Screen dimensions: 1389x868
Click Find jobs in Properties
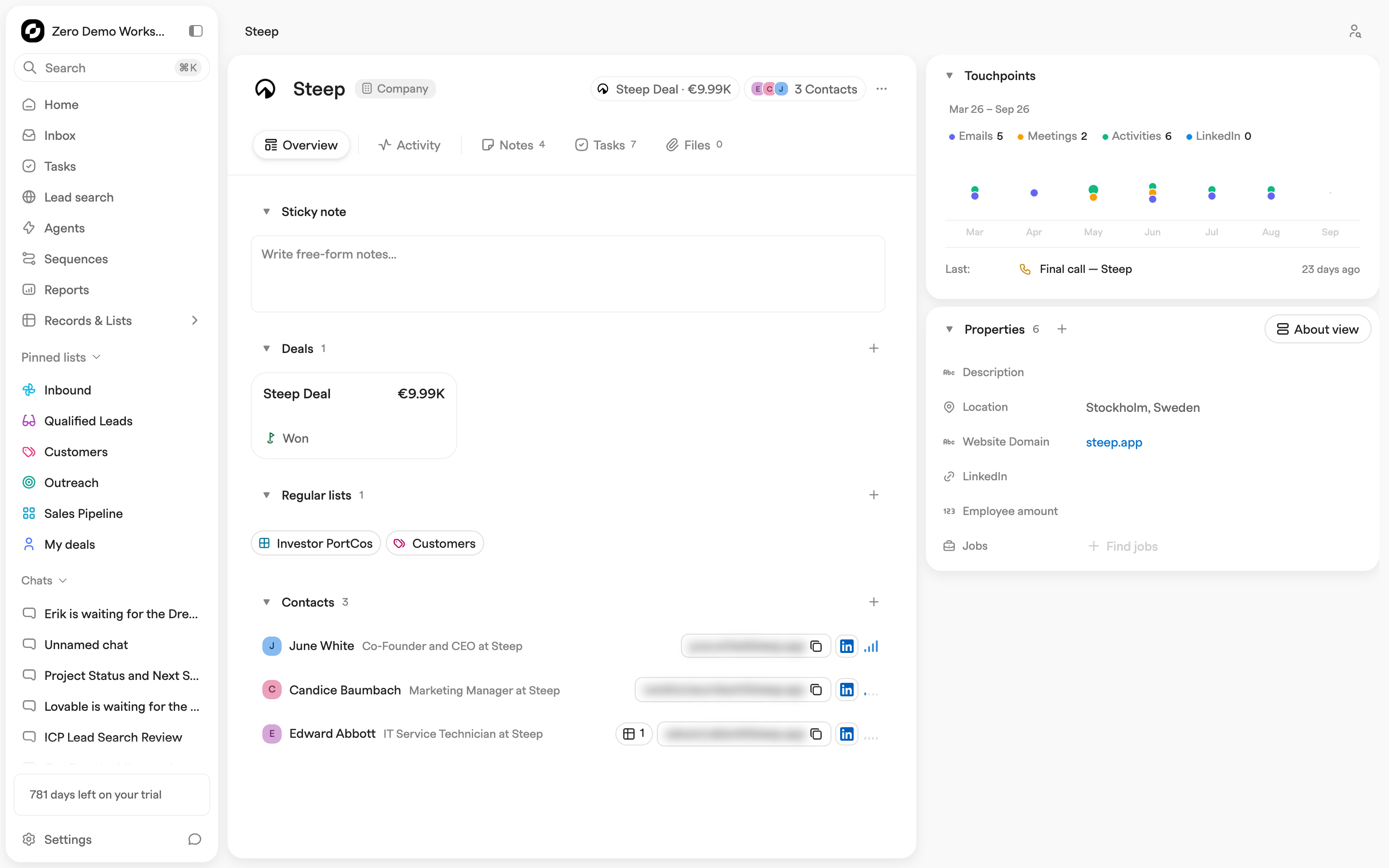[1123, 546]
